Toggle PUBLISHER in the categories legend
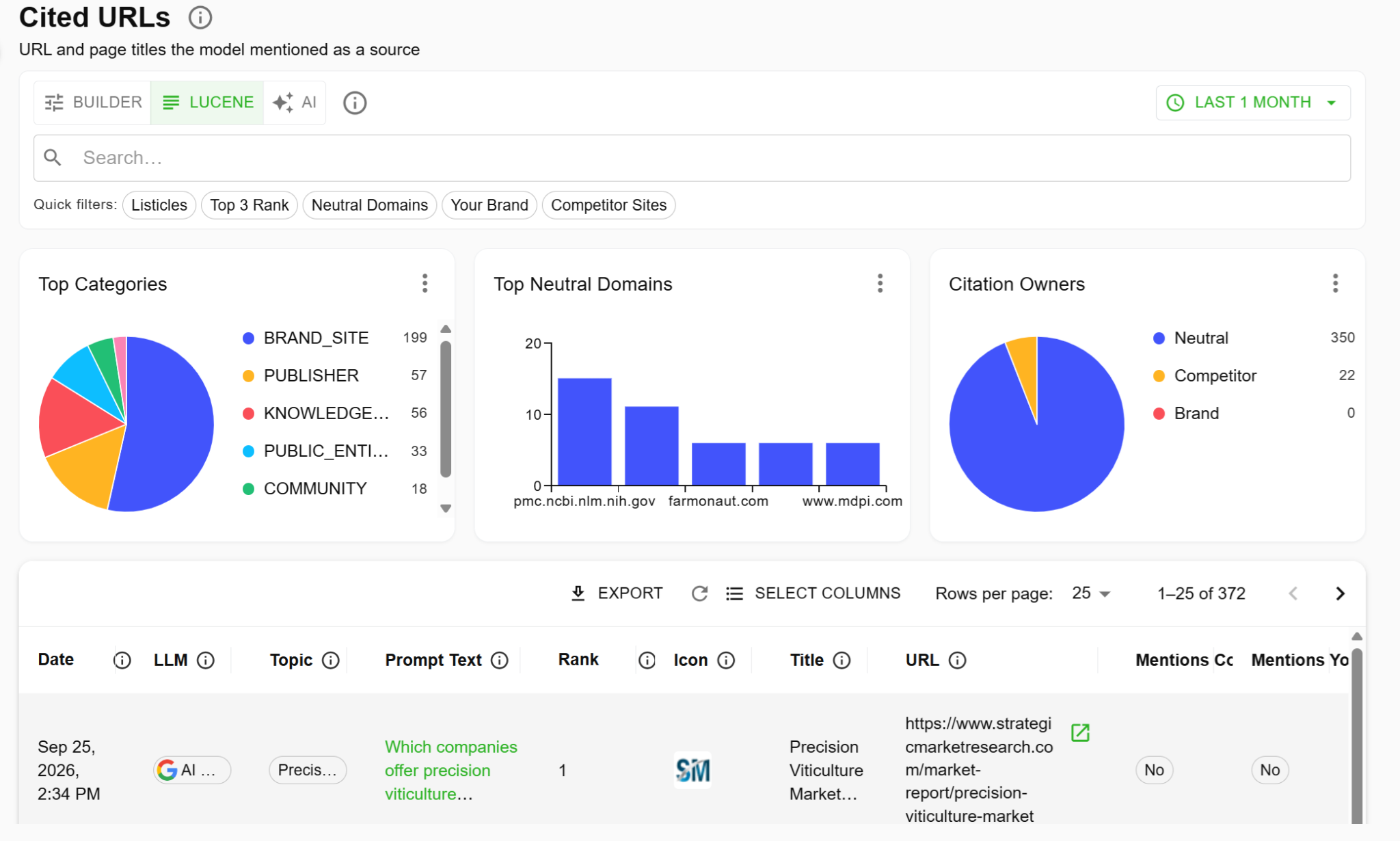This screenshot has height=841, width=1400. point(335,375)
